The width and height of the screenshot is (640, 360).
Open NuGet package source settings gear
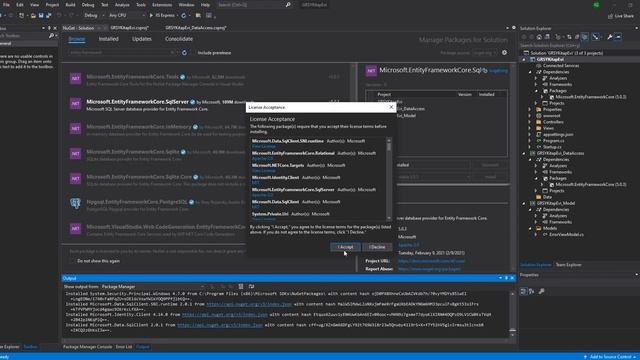(x=504, y=53)
